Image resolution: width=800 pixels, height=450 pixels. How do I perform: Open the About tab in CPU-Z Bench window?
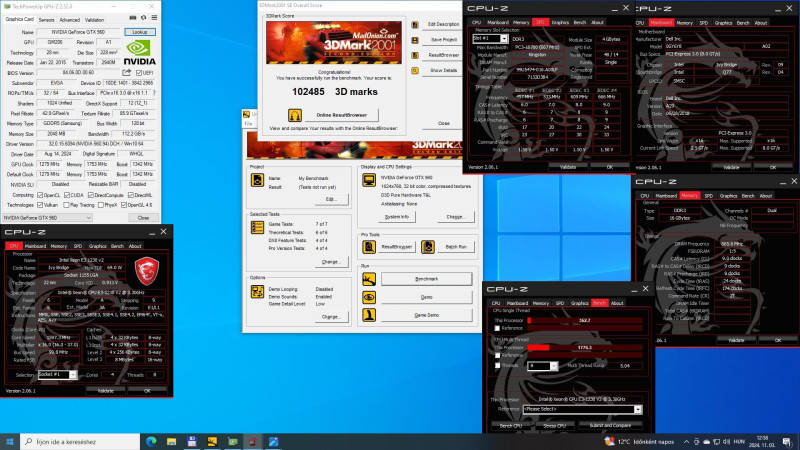tap(617, 303)
